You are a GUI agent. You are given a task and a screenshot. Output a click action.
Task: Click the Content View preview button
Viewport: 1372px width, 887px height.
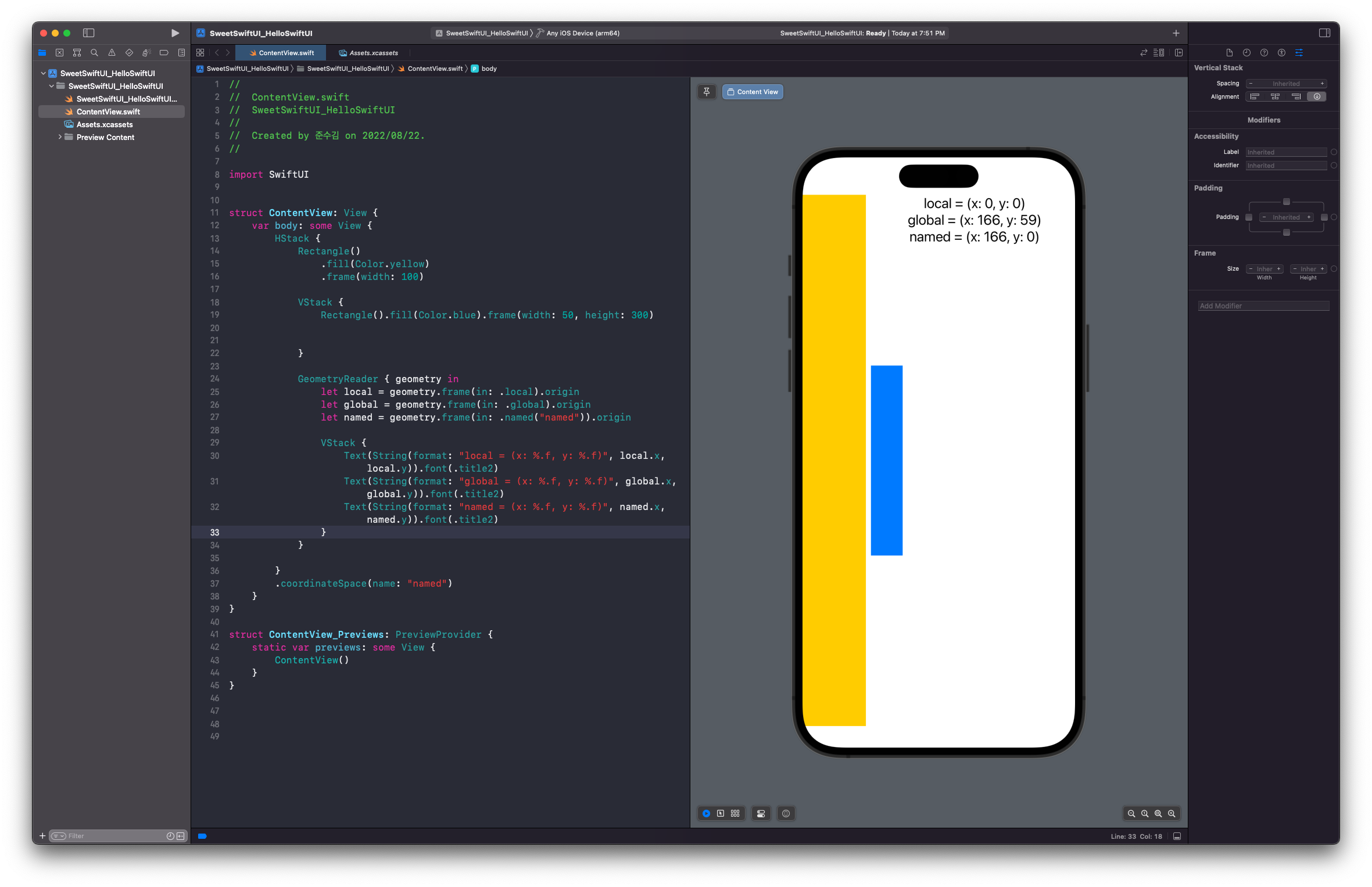[x=753, y=92]
